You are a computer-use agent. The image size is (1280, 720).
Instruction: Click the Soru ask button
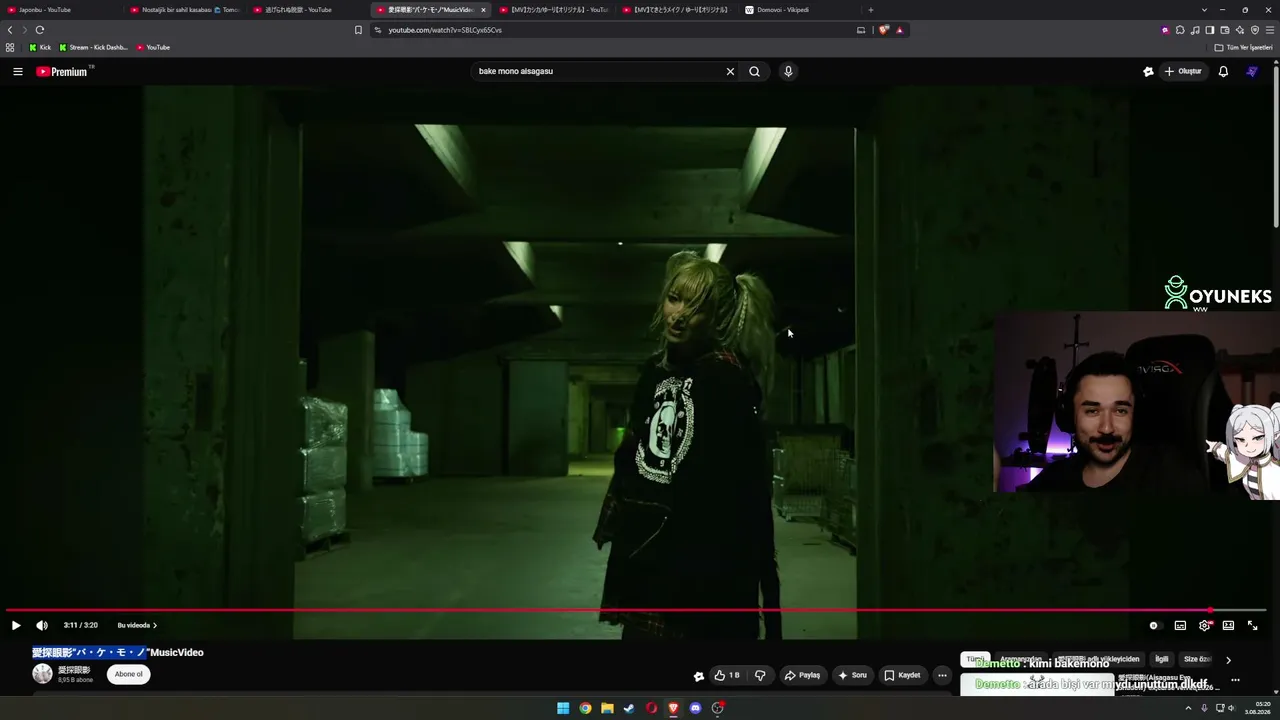click(852, 675)
